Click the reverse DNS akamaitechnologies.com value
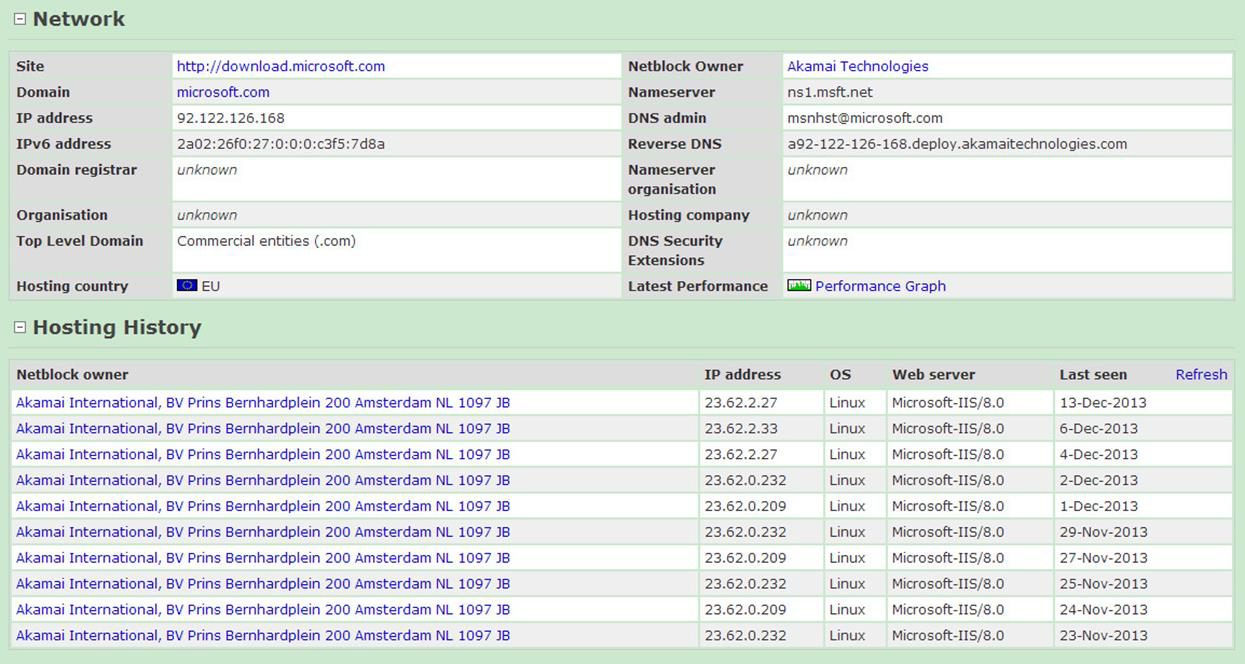 tap(957, 144)
